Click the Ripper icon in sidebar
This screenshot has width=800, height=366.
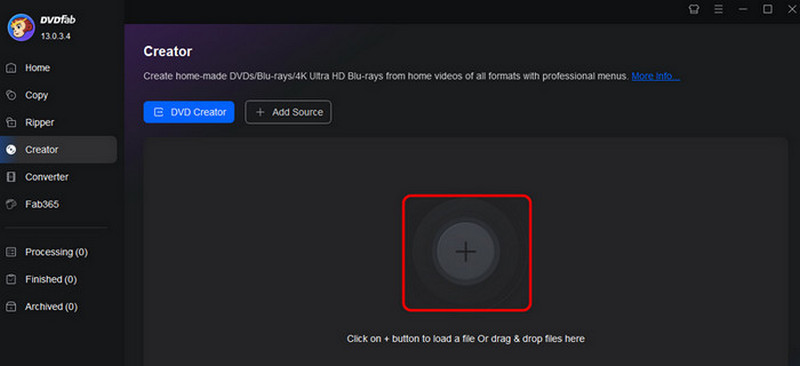[x=11, y=123]
